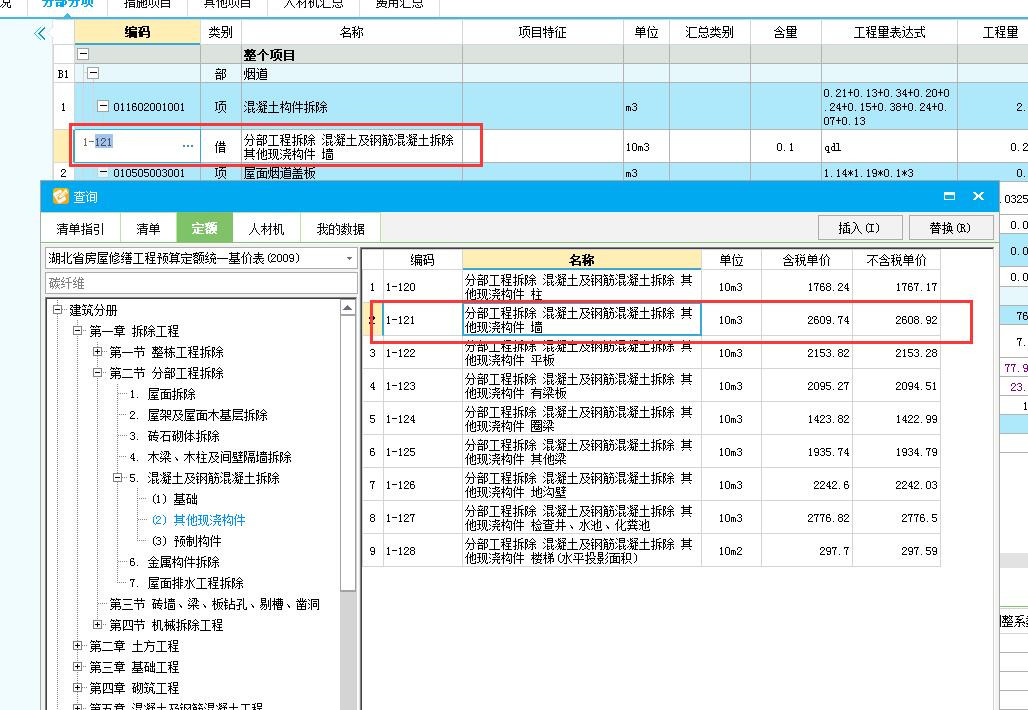
Task: Select quota row 1-128 楼梯
Action: coord(651,551)
